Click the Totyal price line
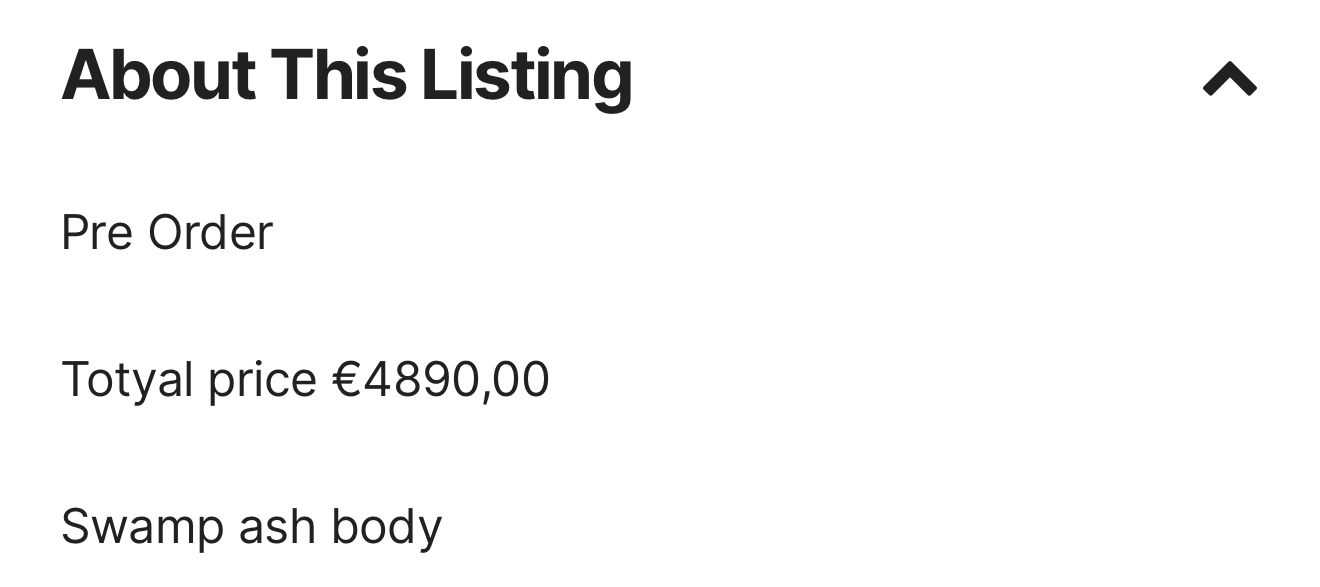 [x=305, y=380]
